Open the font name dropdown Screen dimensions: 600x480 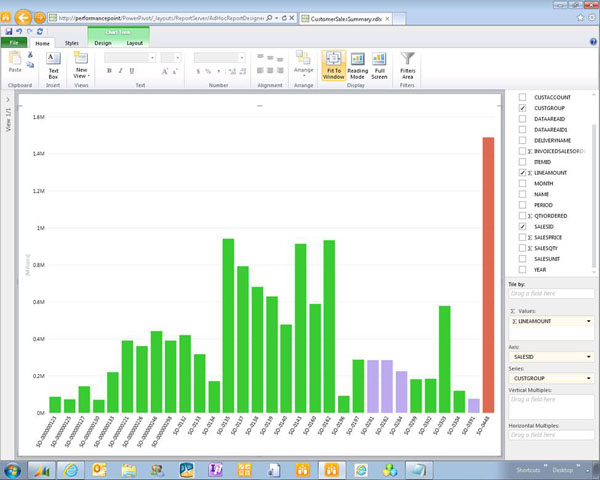pyautogui.click(x=152, y=58)
